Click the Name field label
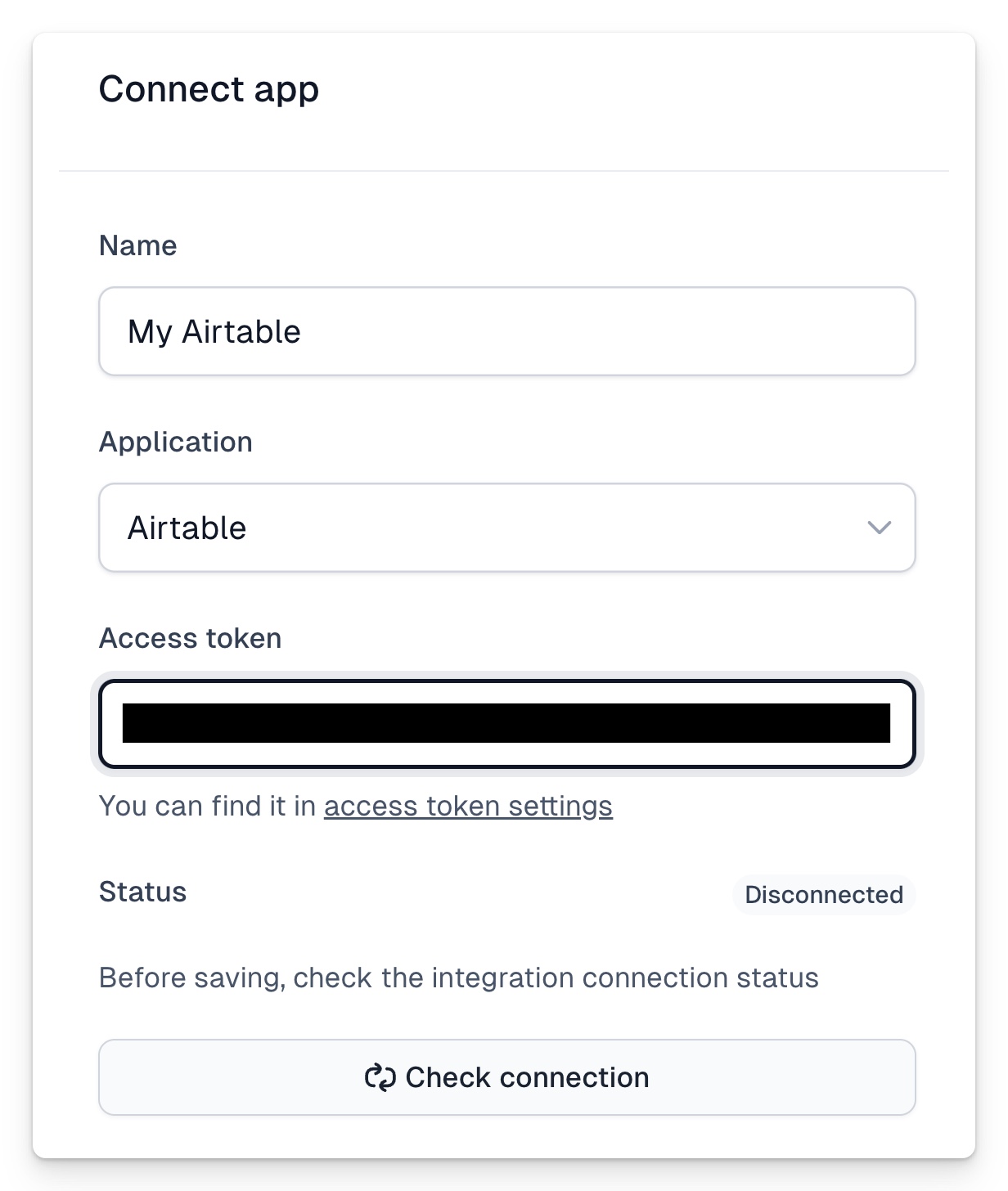Screen dimensions: 1008x1191 (x=137, y=245)
